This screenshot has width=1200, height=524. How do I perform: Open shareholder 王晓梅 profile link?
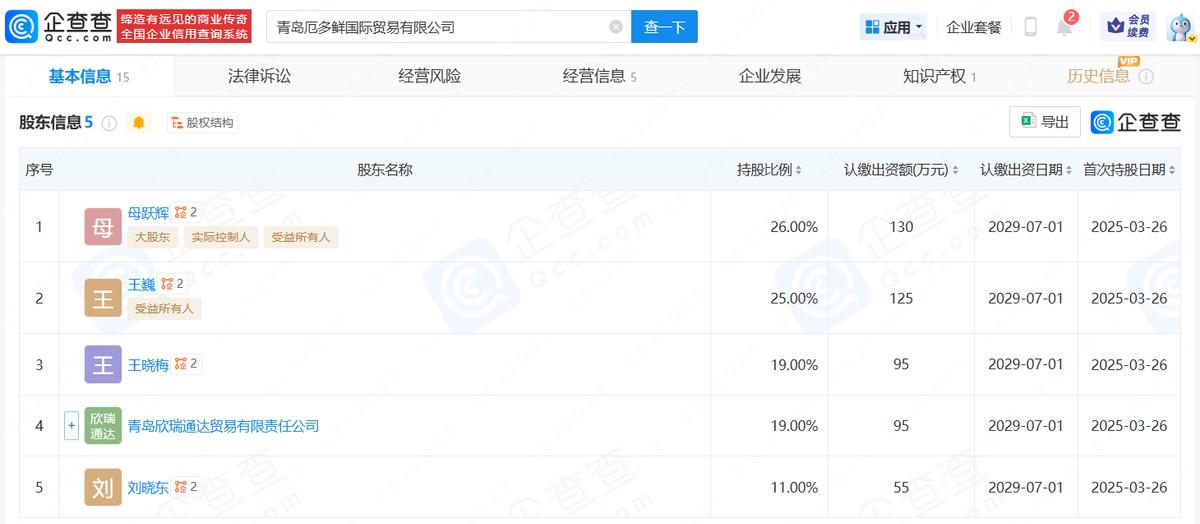[148, 365]
